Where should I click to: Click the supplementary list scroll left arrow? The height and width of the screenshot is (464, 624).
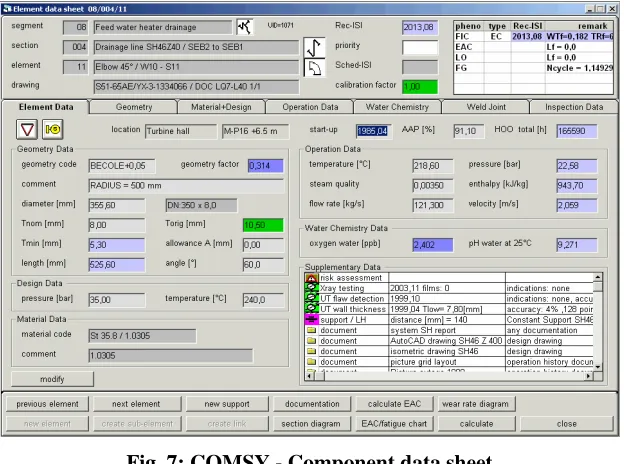pyautogui.click(x=310, y=375)
